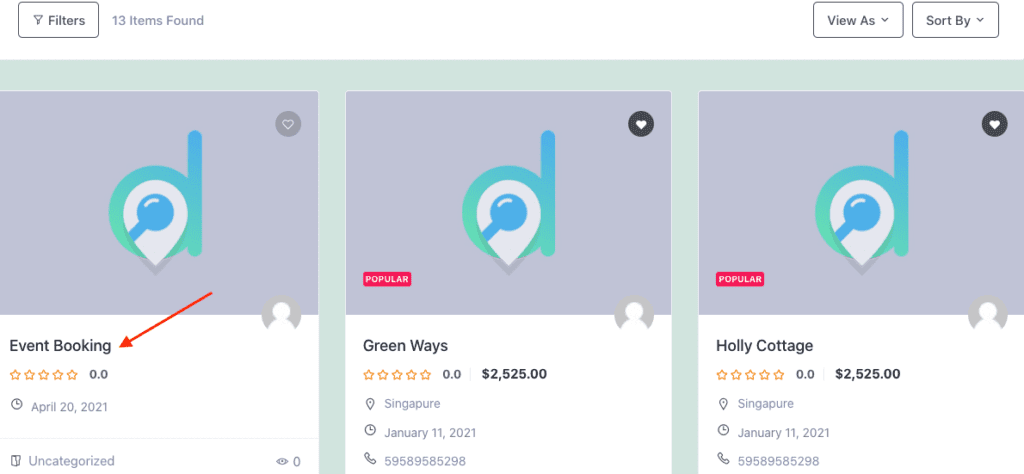Click the author avatar on Event Booking card
The width and height of the screenshot is (1024, 474).
pyautogui.click(x=281, y=315)
